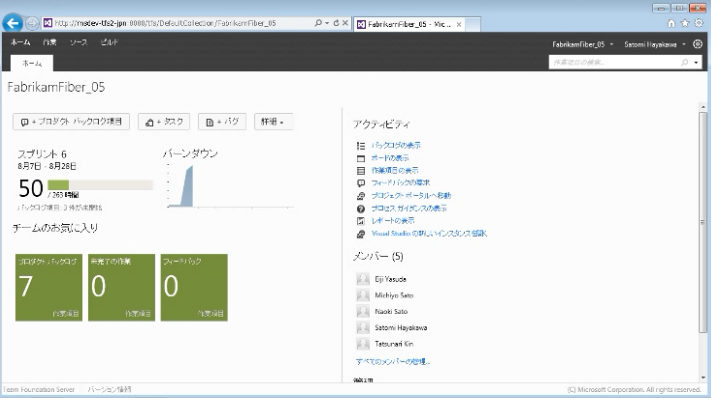Select 作業 in the top navigation menu
The height and width of the screenshot is (398, 711).
[x=49, y=42]
